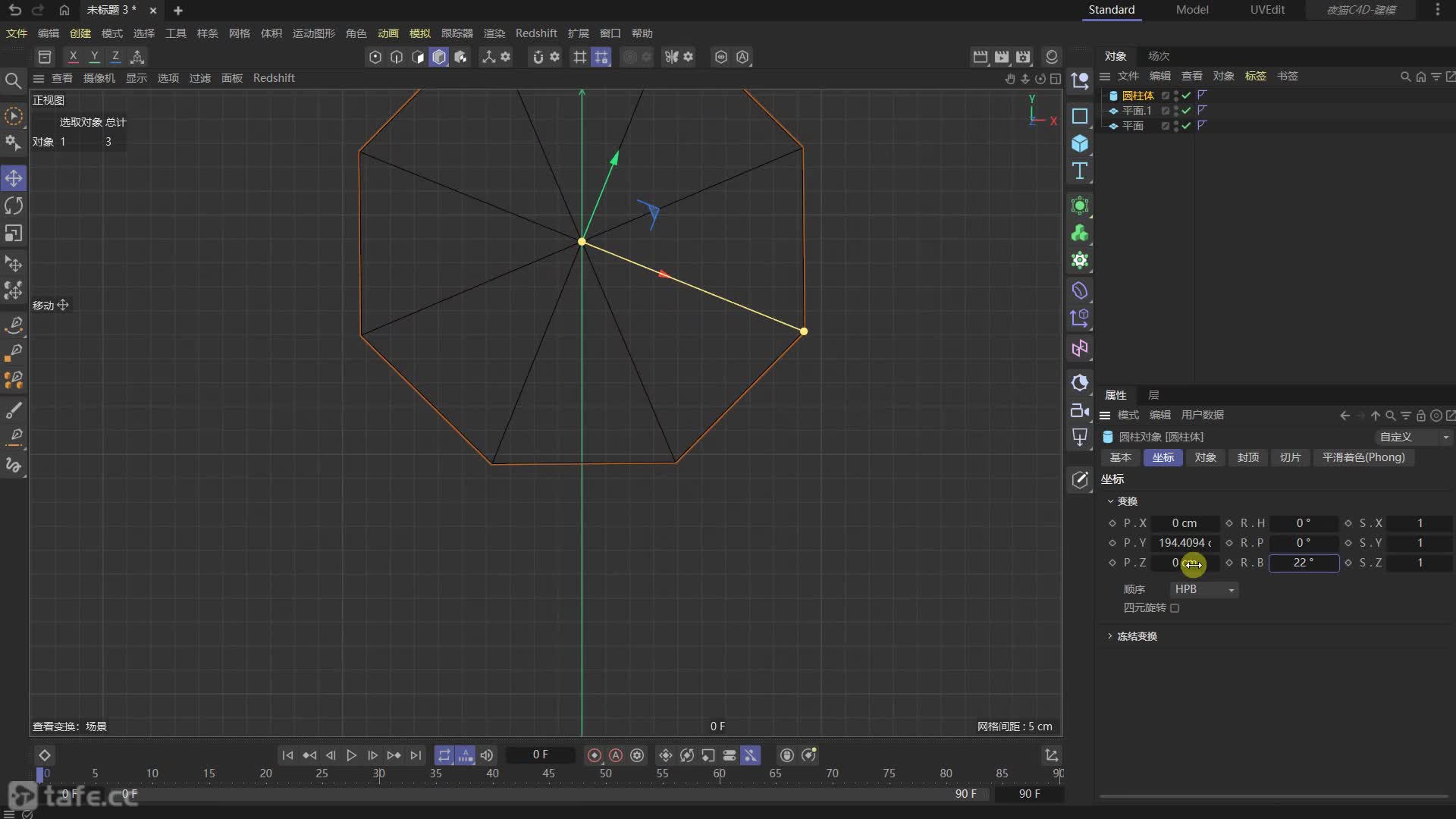The height and width of the screenshot is (819, 1456).
Task: Open the keyframe diamond icon at timeline left
Action: (x=44, y=755)
